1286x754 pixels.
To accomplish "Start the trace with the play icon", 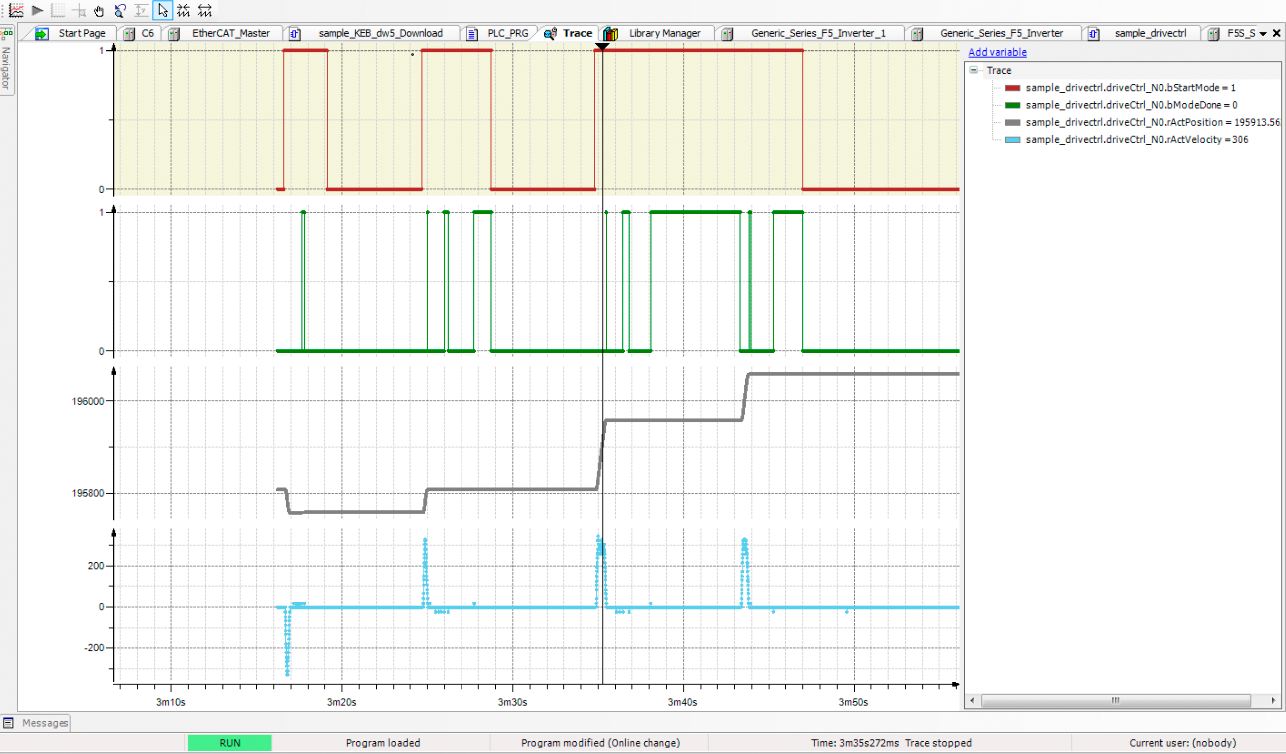I will click(x=38, y=10).
